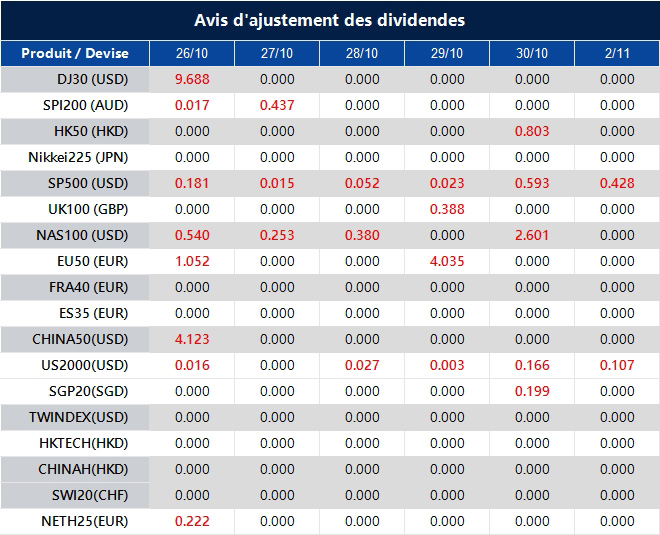Click the Nikkei225 (JPN) row label

pyautogui.click(x=78, y=157)
